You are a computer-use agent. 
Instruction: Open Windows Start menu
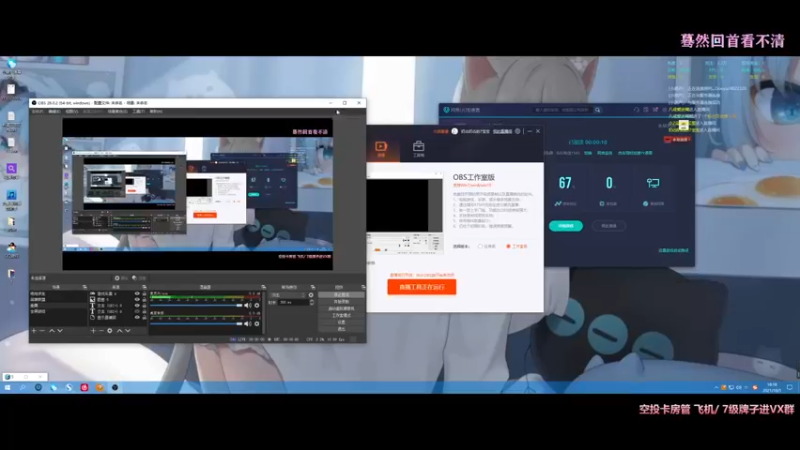[8, 388]
